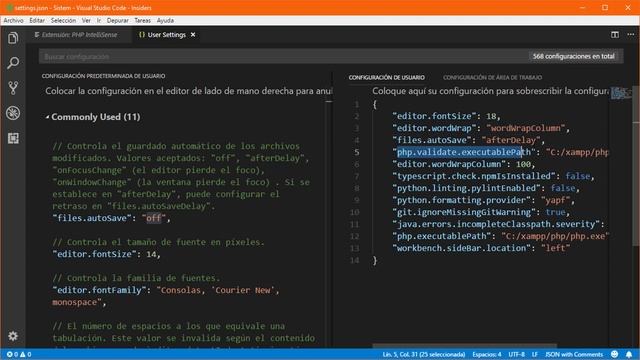Screen dimensions: 640x360
Task: Click the errors and warnings status indicator
Action: pyautogui.click(x=19, y=354)
